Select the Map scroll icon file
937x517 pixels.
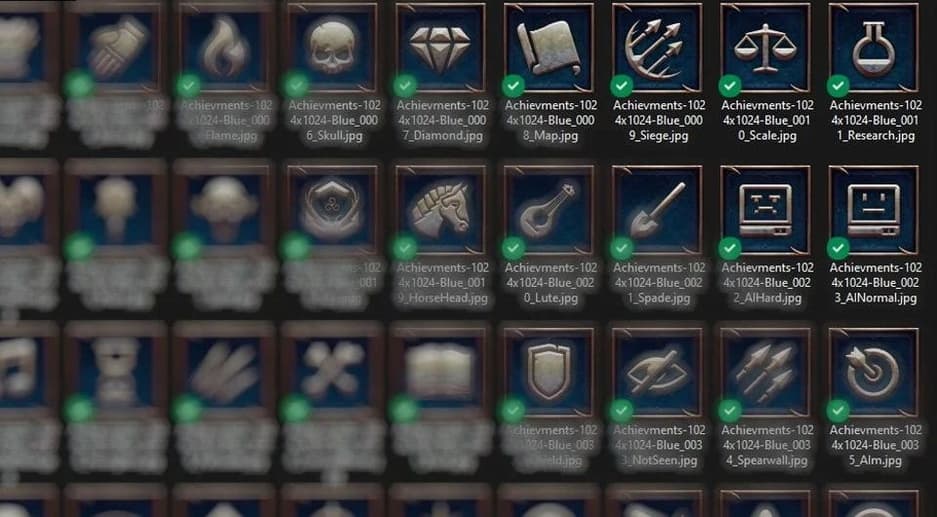tap(549, 48)
